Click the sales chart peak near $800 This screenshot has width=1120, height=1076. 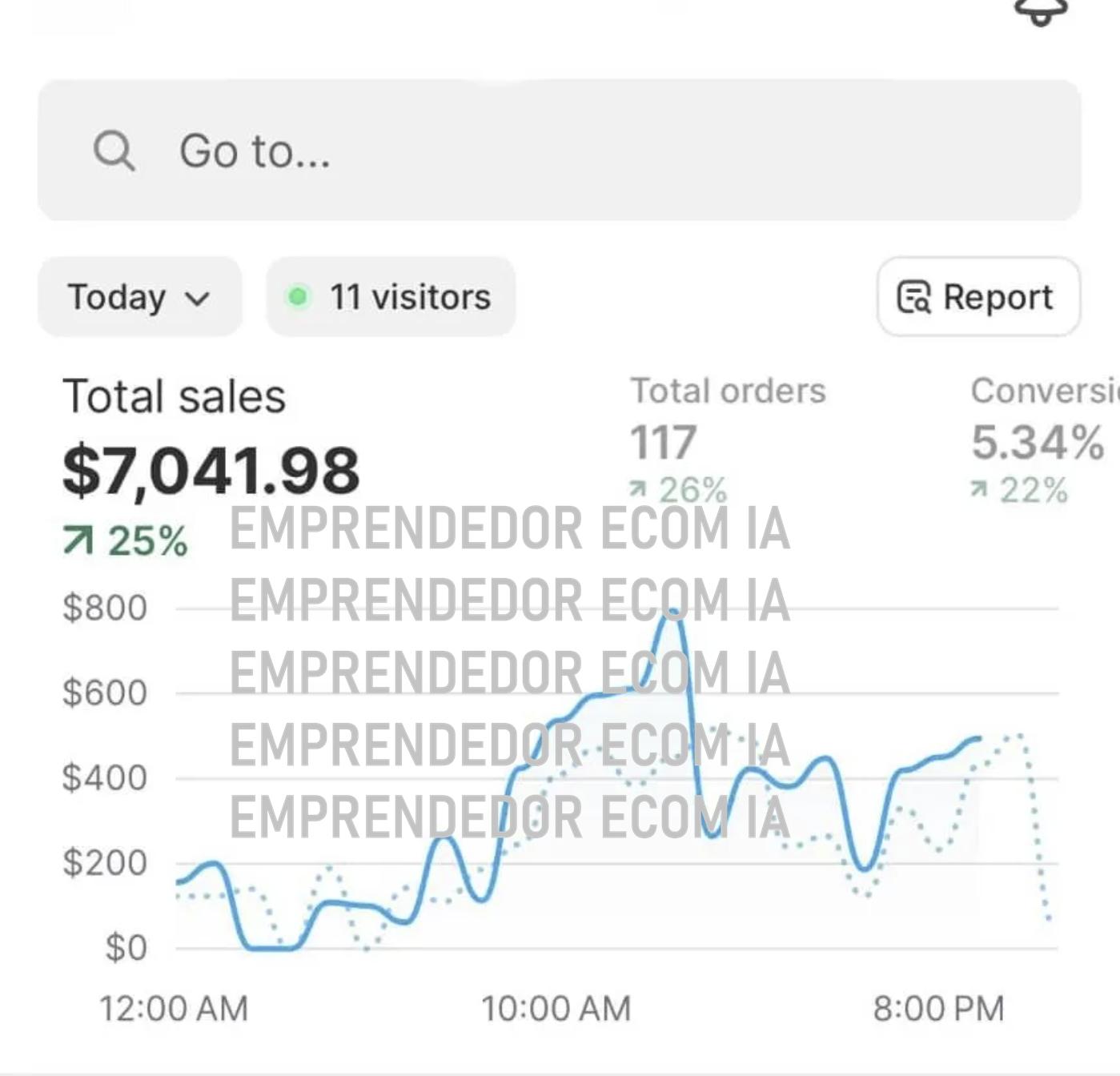[674, 612]
